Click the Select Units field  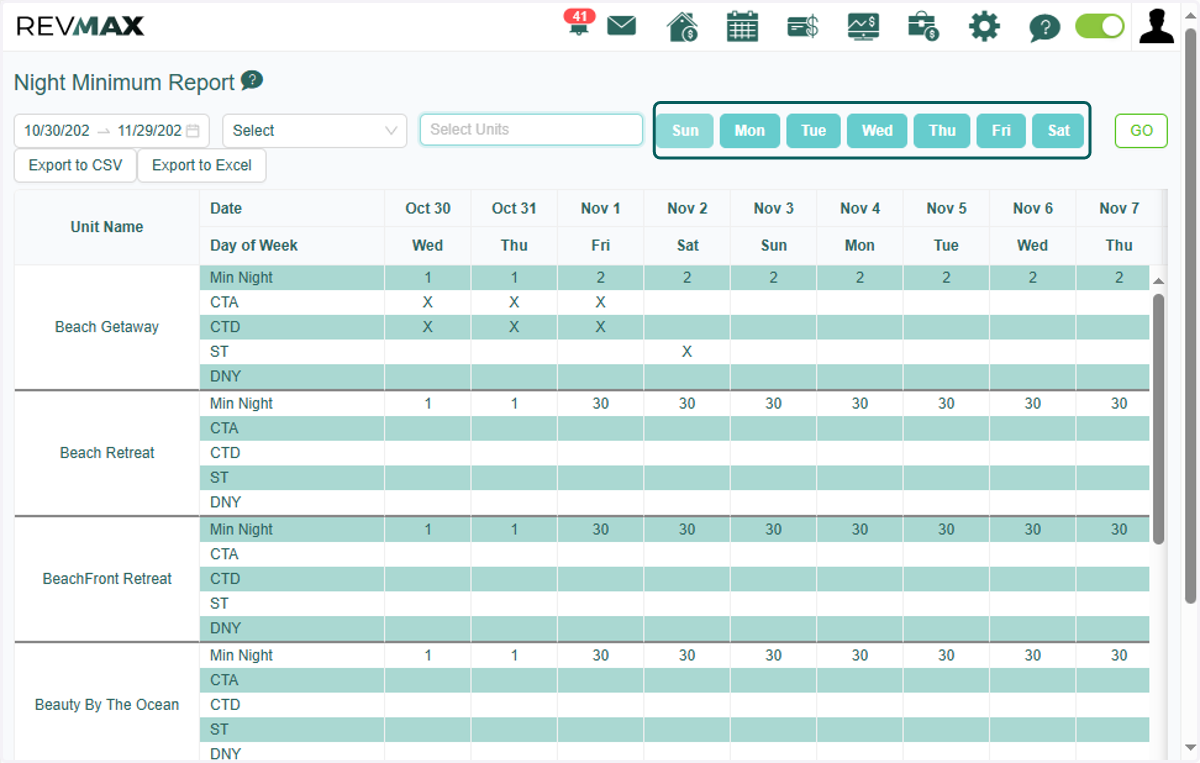point(531,129)
